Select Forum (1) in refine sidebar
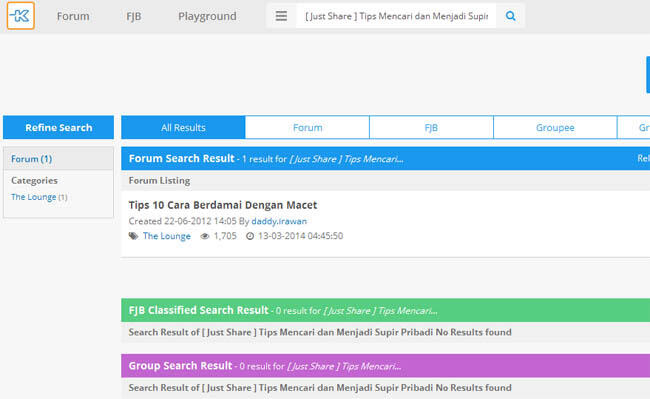 [32, 159]
